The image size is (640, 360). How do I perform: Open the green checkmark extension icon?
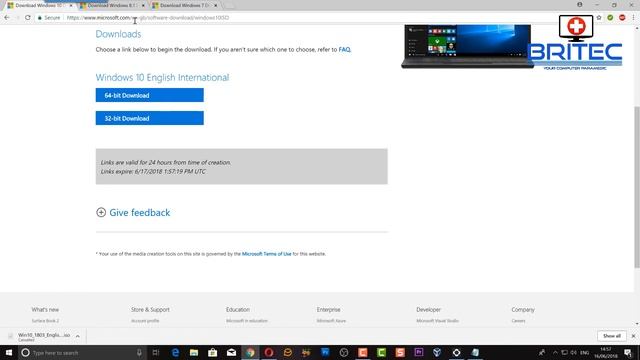[610, 18]
